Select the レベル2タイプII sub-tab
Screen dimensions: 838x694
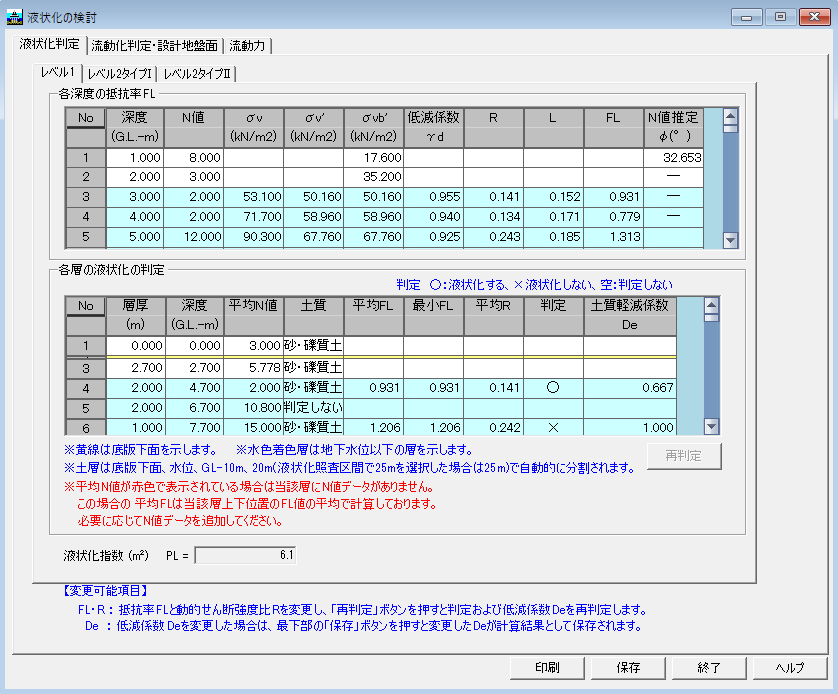point(197,74)
